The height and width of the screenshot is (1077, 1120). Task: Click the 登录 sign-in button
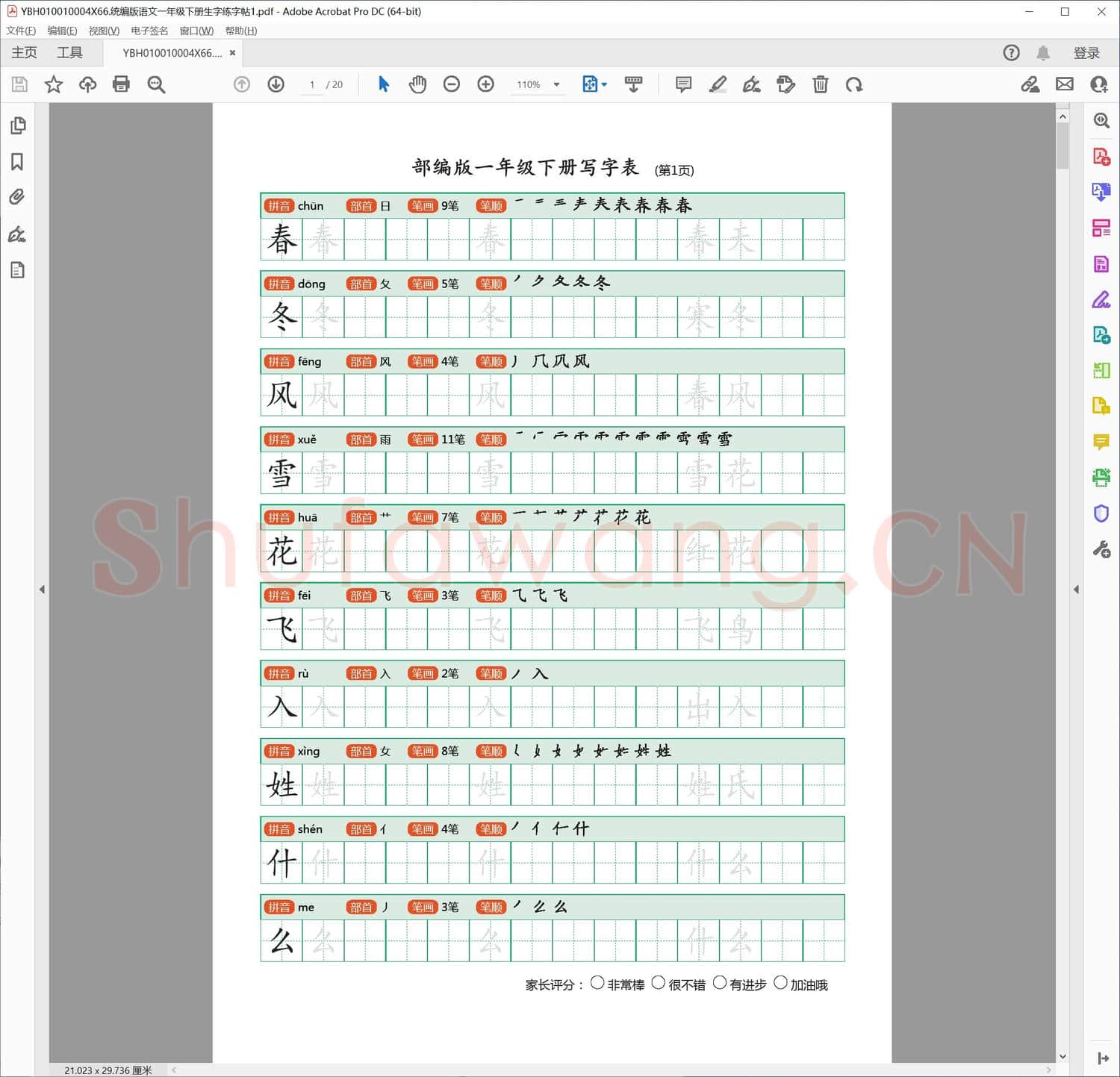tap(1086, 53)
